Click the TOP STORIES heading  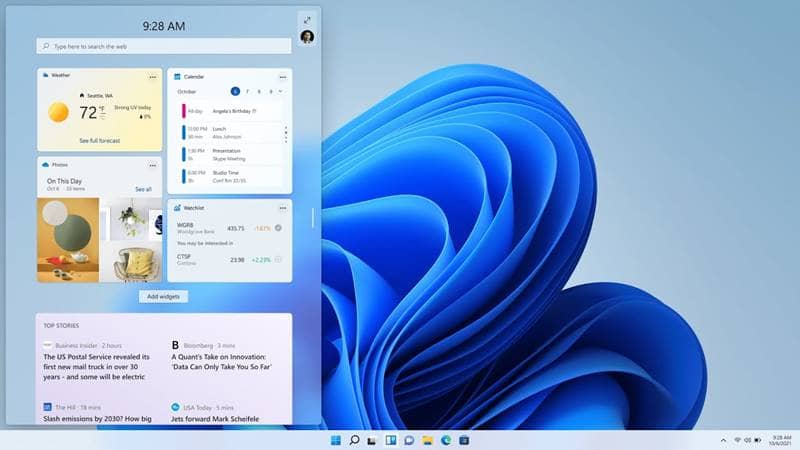coord(61,326)
